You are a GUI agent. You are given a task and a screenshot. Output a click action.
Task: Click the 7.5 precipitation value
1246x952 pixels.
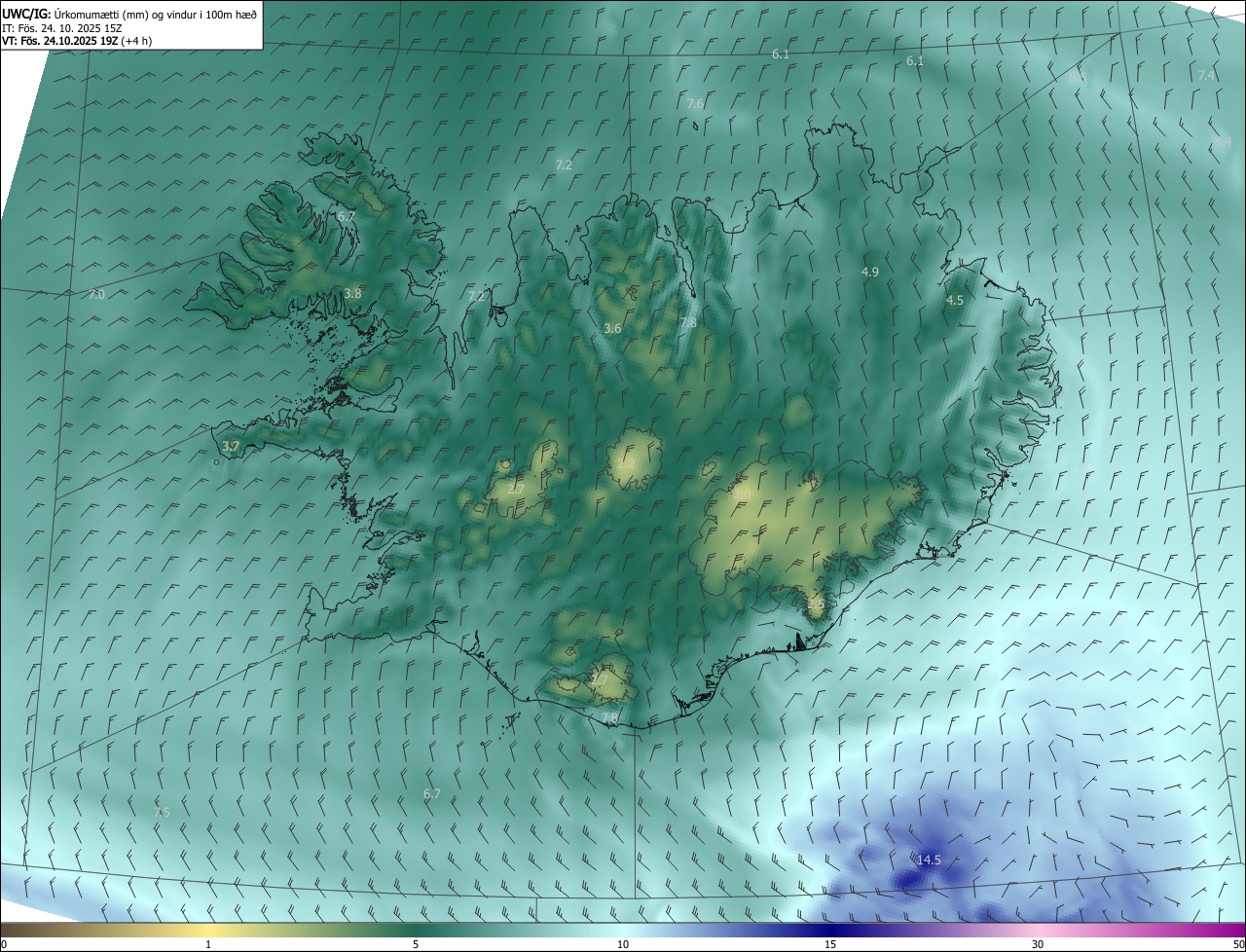(x=162, y=812)
